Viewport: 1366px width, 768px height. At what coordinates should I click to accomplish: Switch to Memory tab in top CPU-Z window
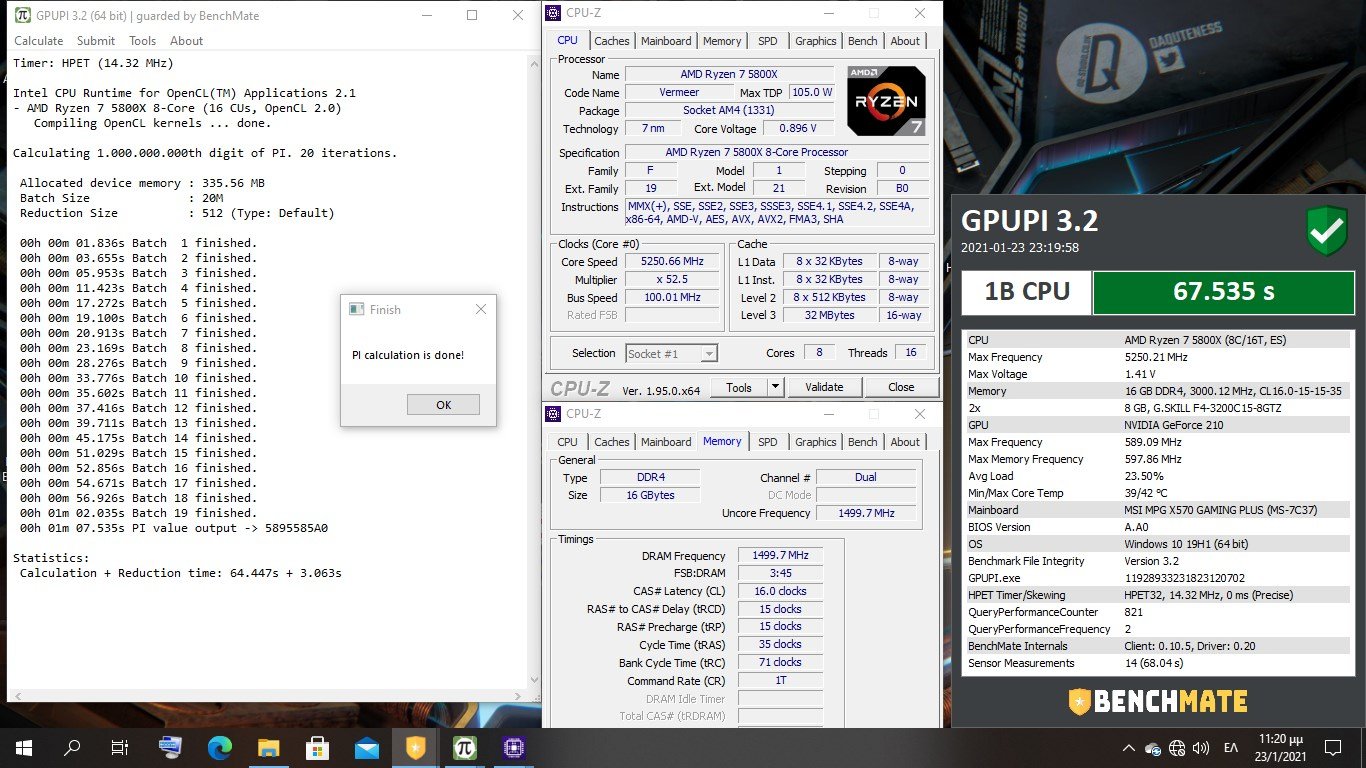tap(722, 41)
